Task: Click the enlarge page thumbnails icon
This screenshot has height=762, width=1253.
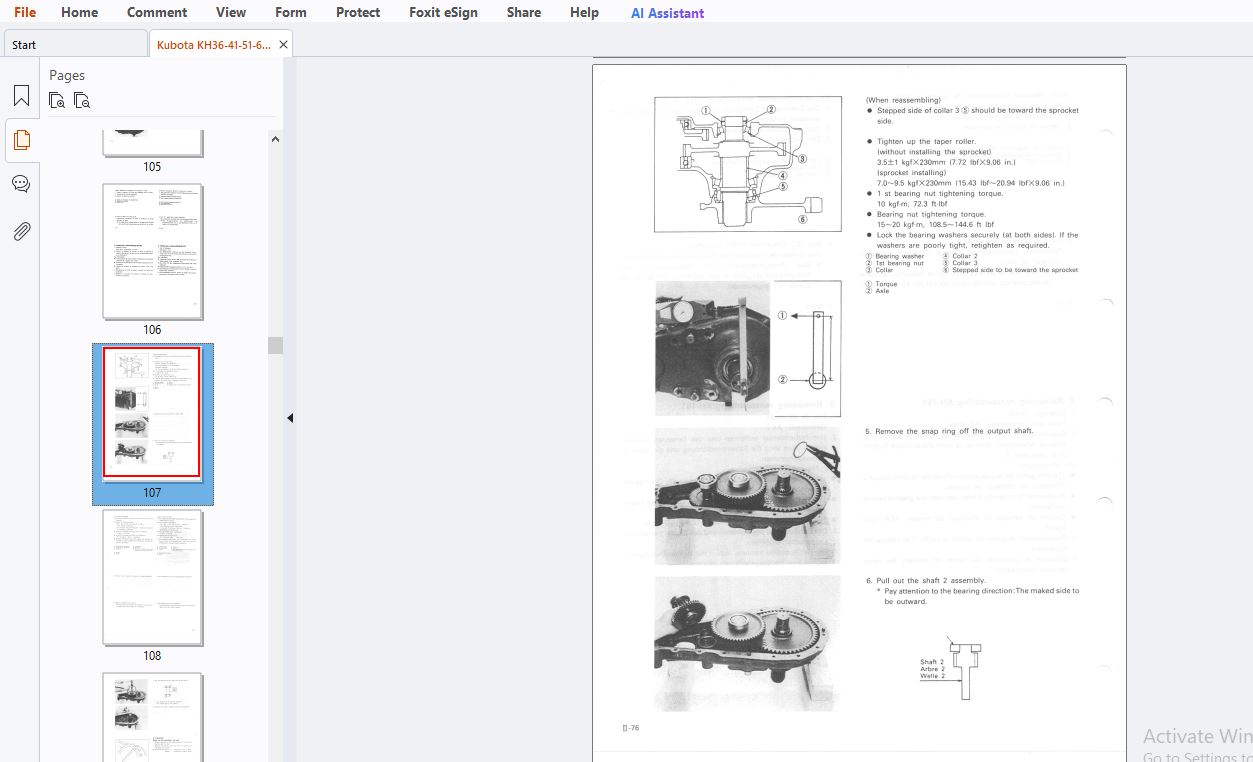Action: (x=57, y=100)
